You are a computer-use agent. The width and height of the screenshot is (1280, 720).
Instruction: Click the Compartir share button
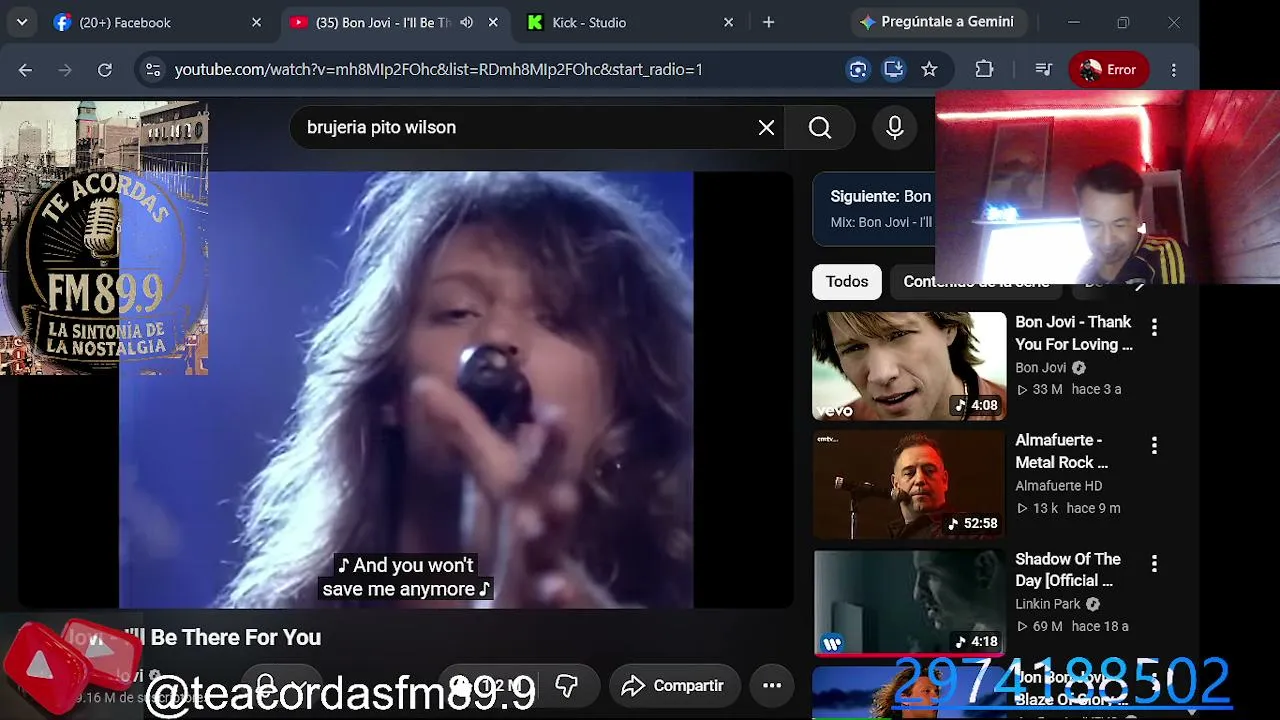[x=673, y=685]
